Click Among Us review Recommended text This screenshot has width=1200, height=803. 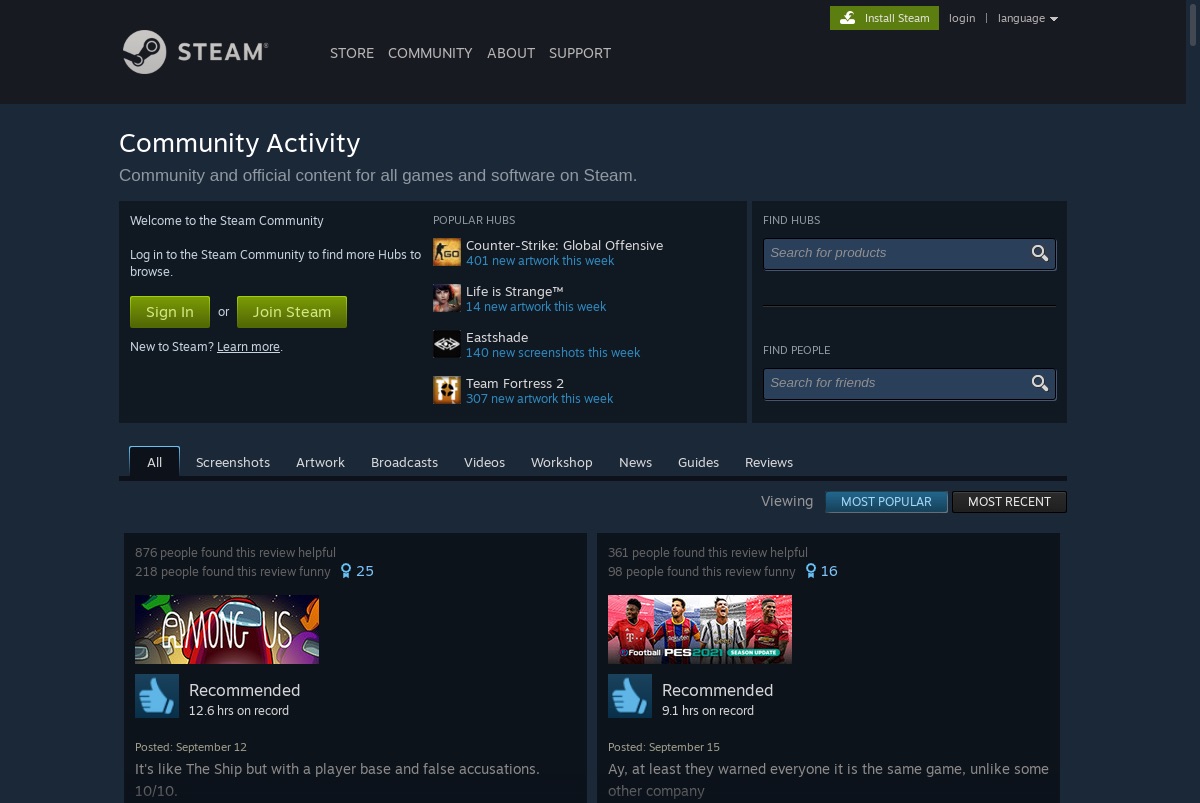click(244, 690)
